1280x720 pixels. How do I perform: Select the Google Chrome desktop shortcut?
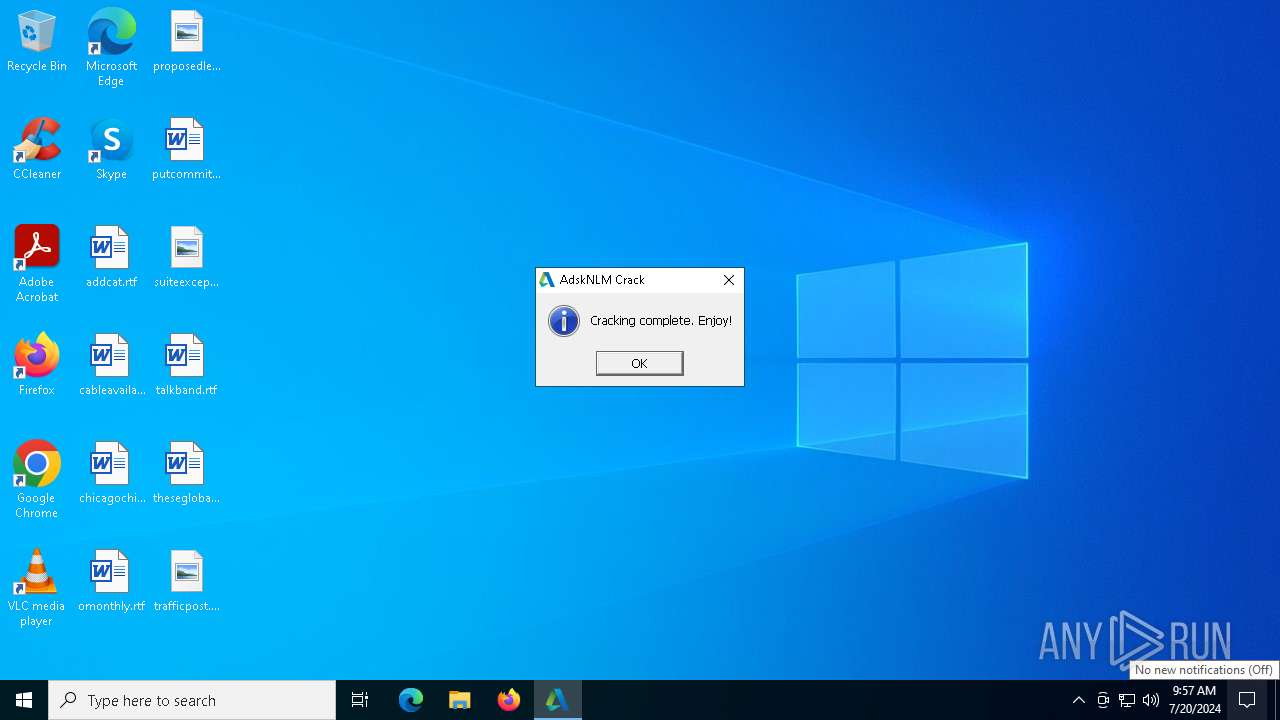tap(37, 480)
